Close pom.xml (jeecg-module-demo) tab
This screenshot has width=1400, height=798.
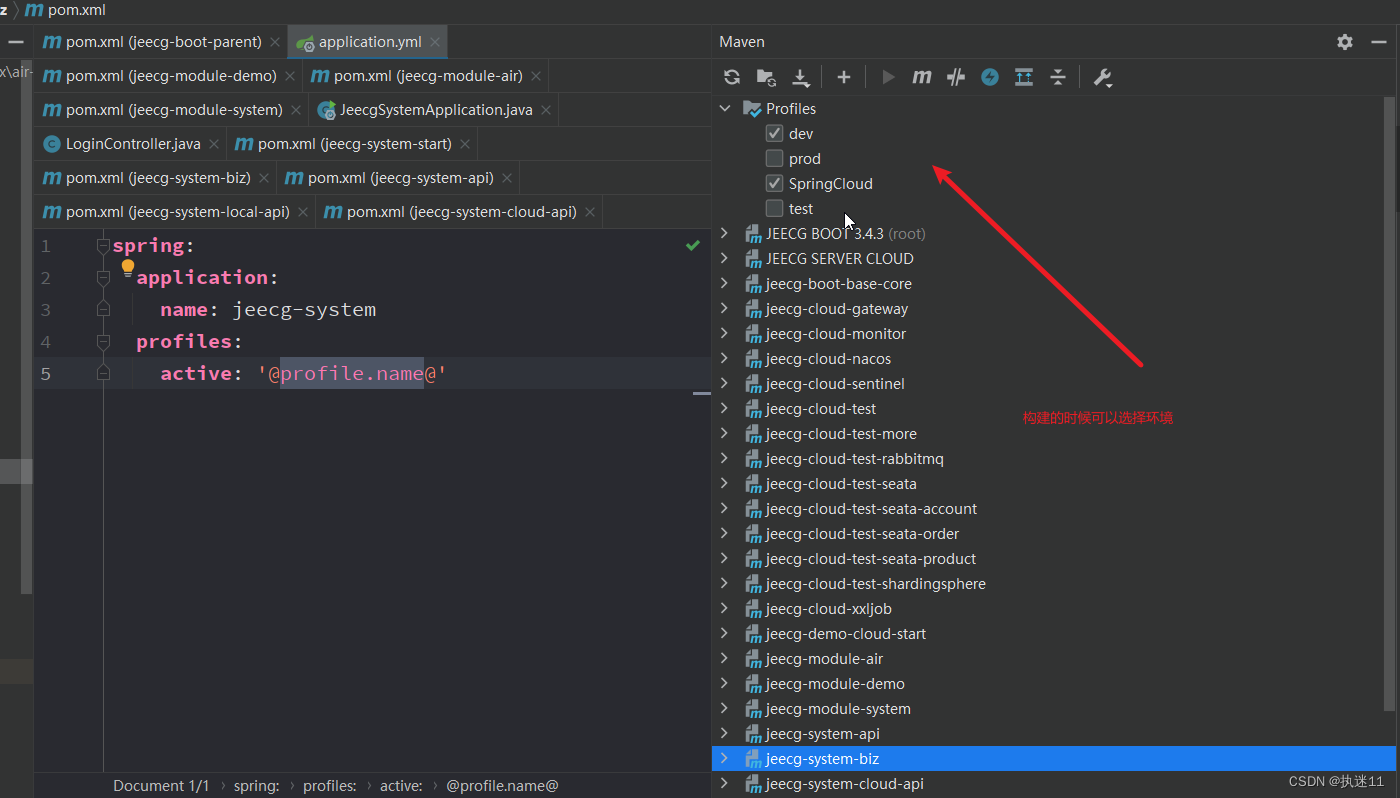(x=290, y=76)
